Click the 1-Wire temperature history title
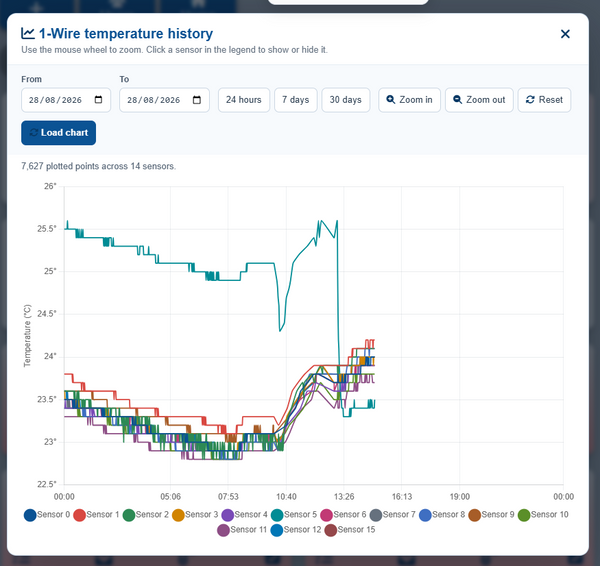The image size is (600, 566). pyautogui.click(x=126, y=34)
